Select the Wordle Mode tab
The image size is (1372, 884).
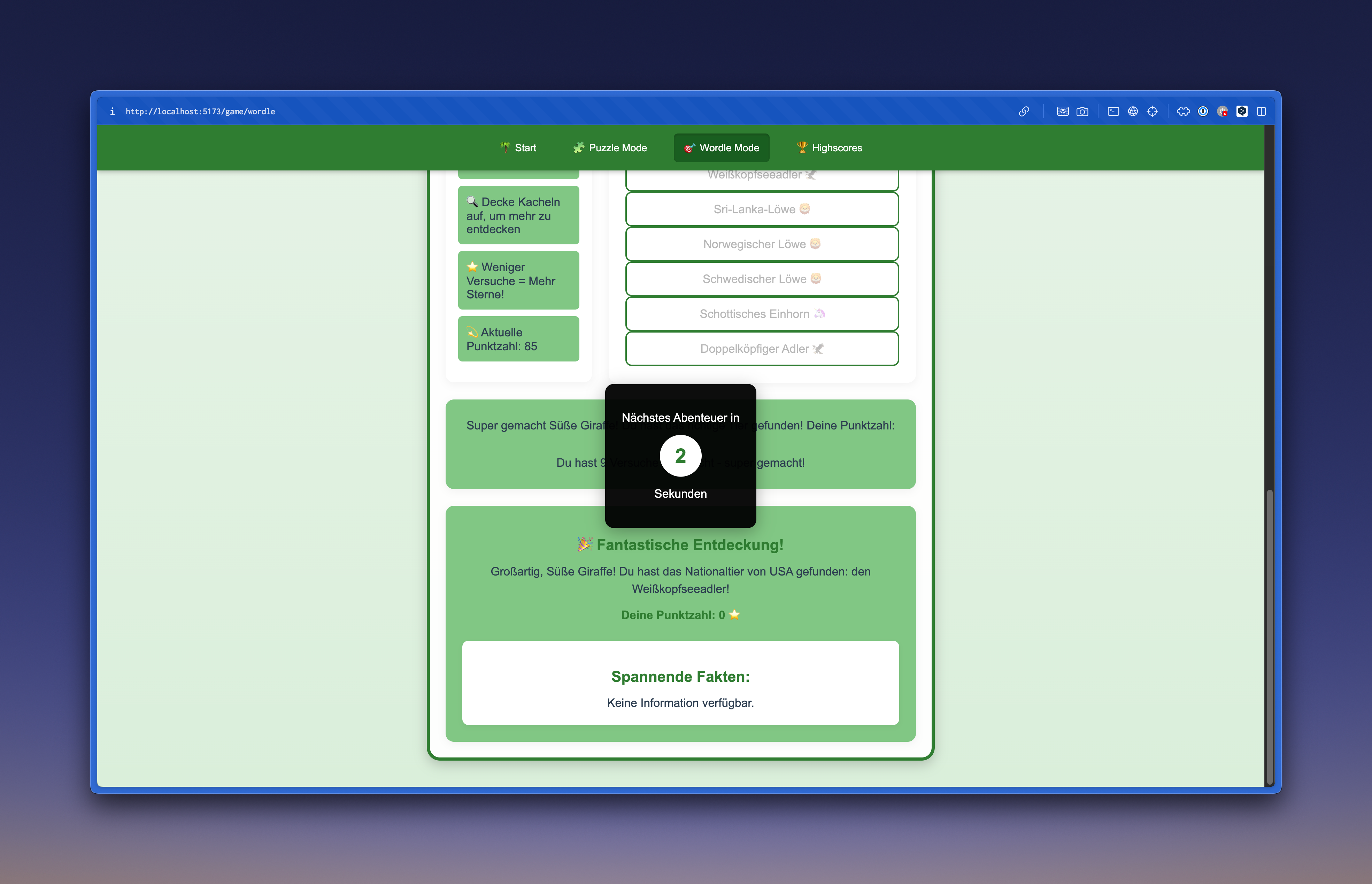click(722, 147)
